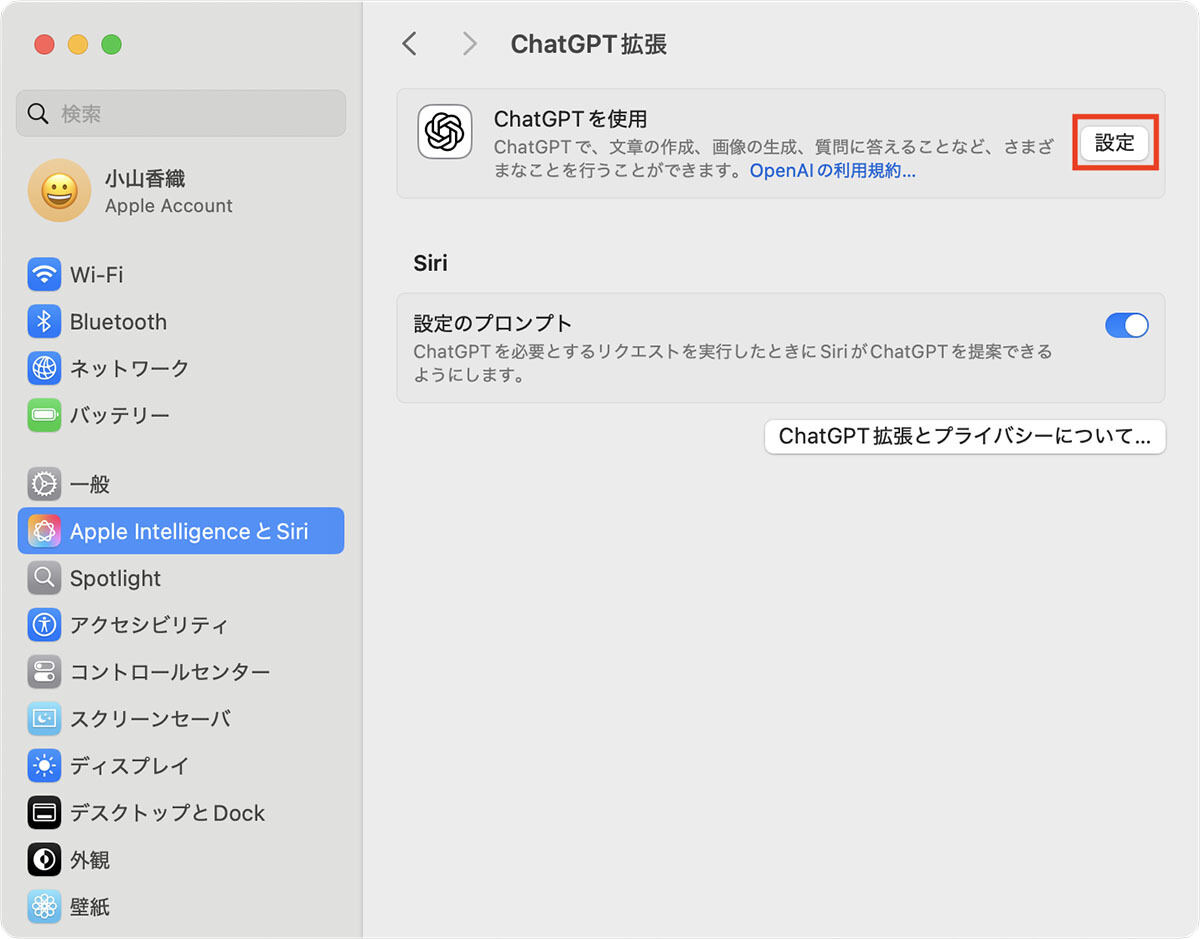Image resolution: width=1200 pixels, height=939 pixels.
Task: Turn off the 設定のプロンプト switch
Action: [x=1127, y=325]
